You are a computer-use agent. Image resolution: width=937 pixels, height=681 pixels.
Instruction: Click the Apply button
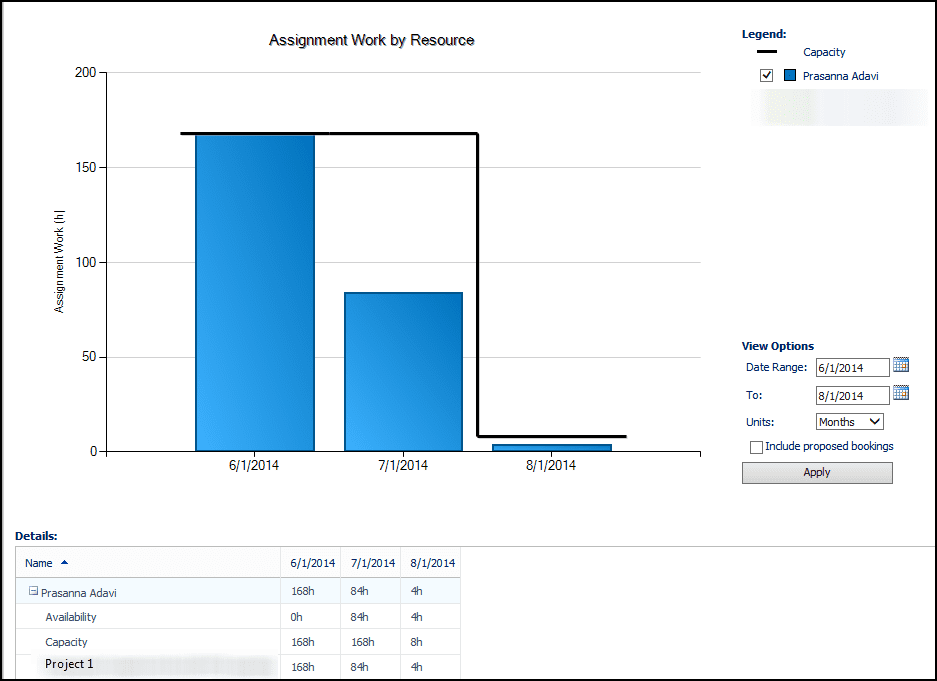817,473
